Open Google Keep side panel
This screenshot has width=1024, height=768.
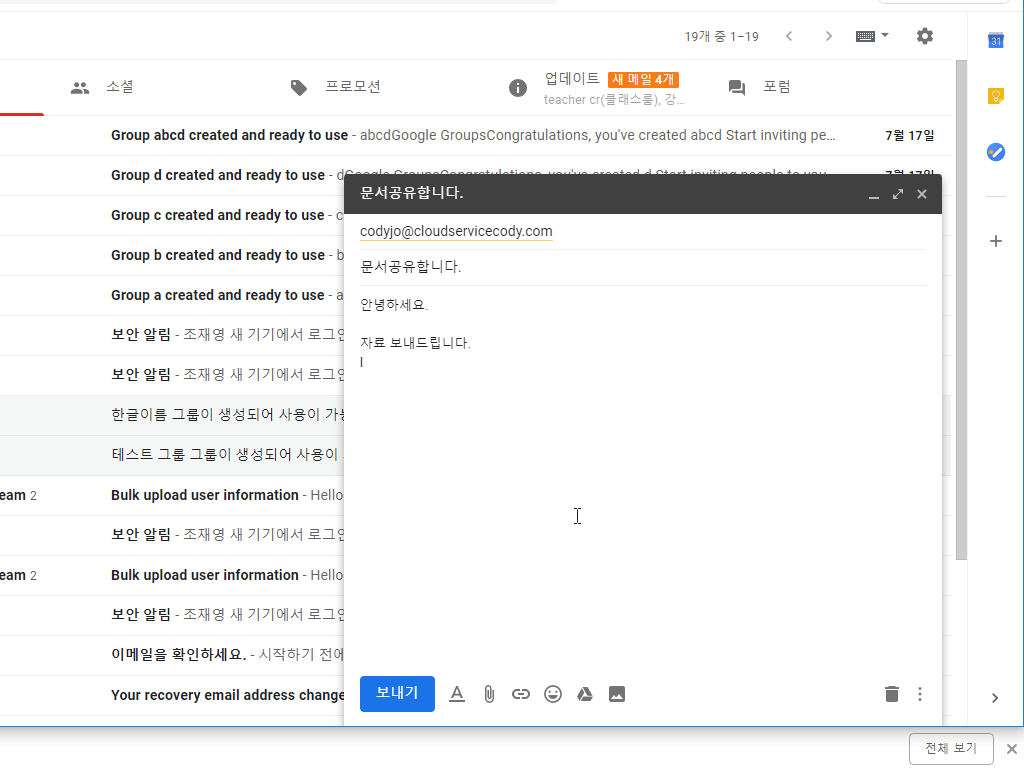click(x=995, y=97)
